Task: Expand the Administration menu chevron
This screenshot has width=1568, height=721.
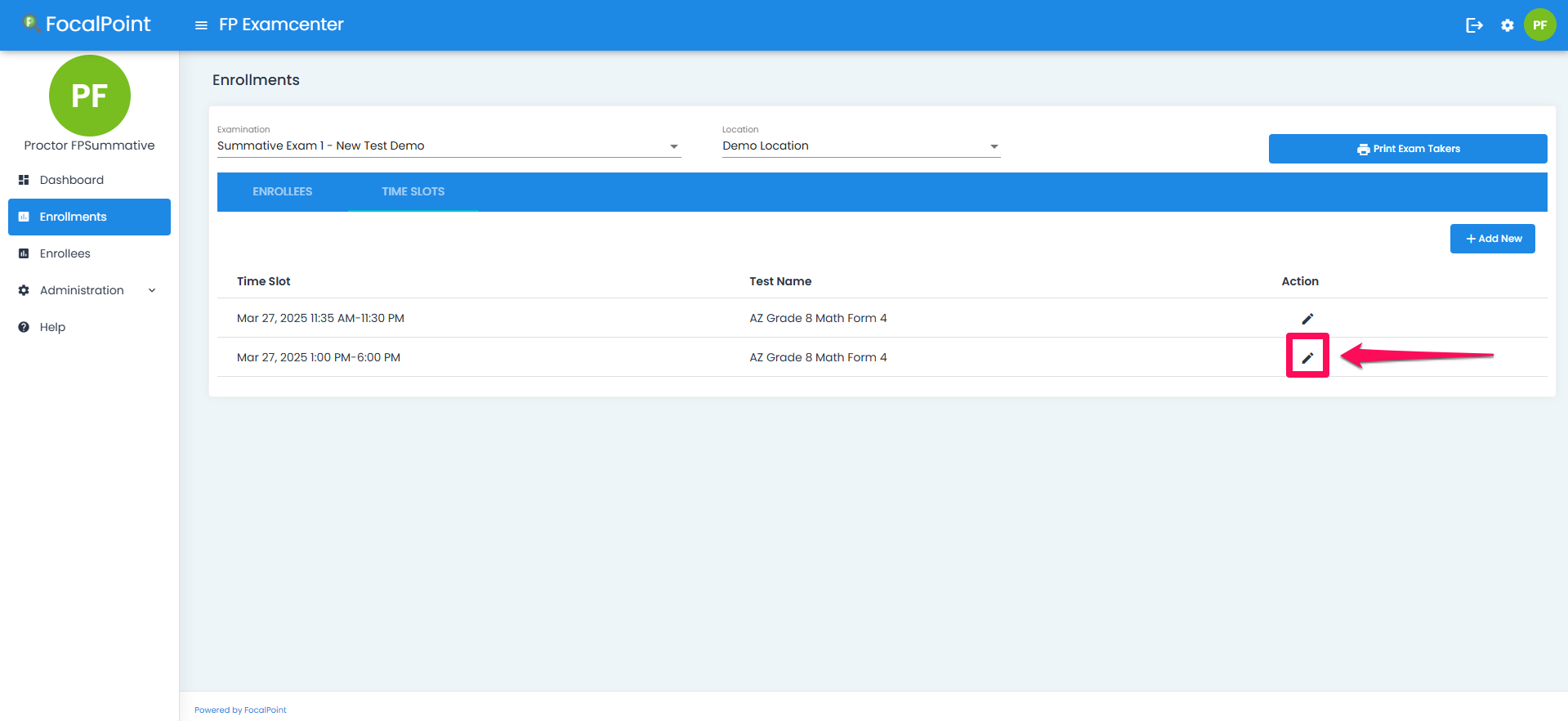Action: 152,290
